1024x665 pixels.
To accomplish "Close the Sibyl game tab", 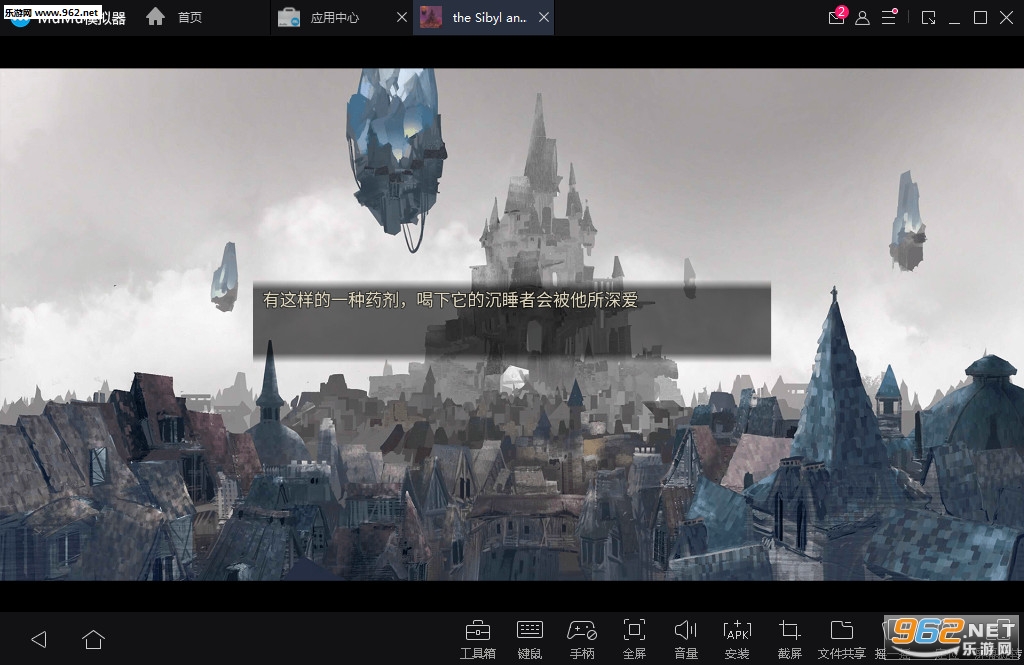I will [x=543, y=18].
